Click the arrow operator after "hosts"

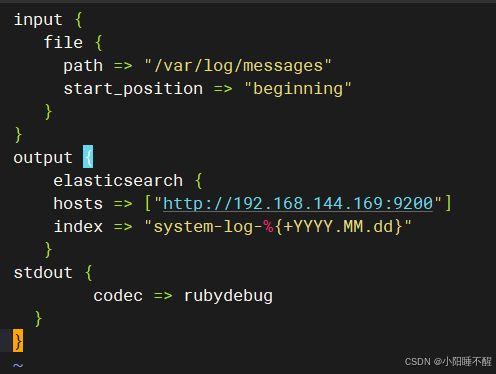(x=123, y=204)
